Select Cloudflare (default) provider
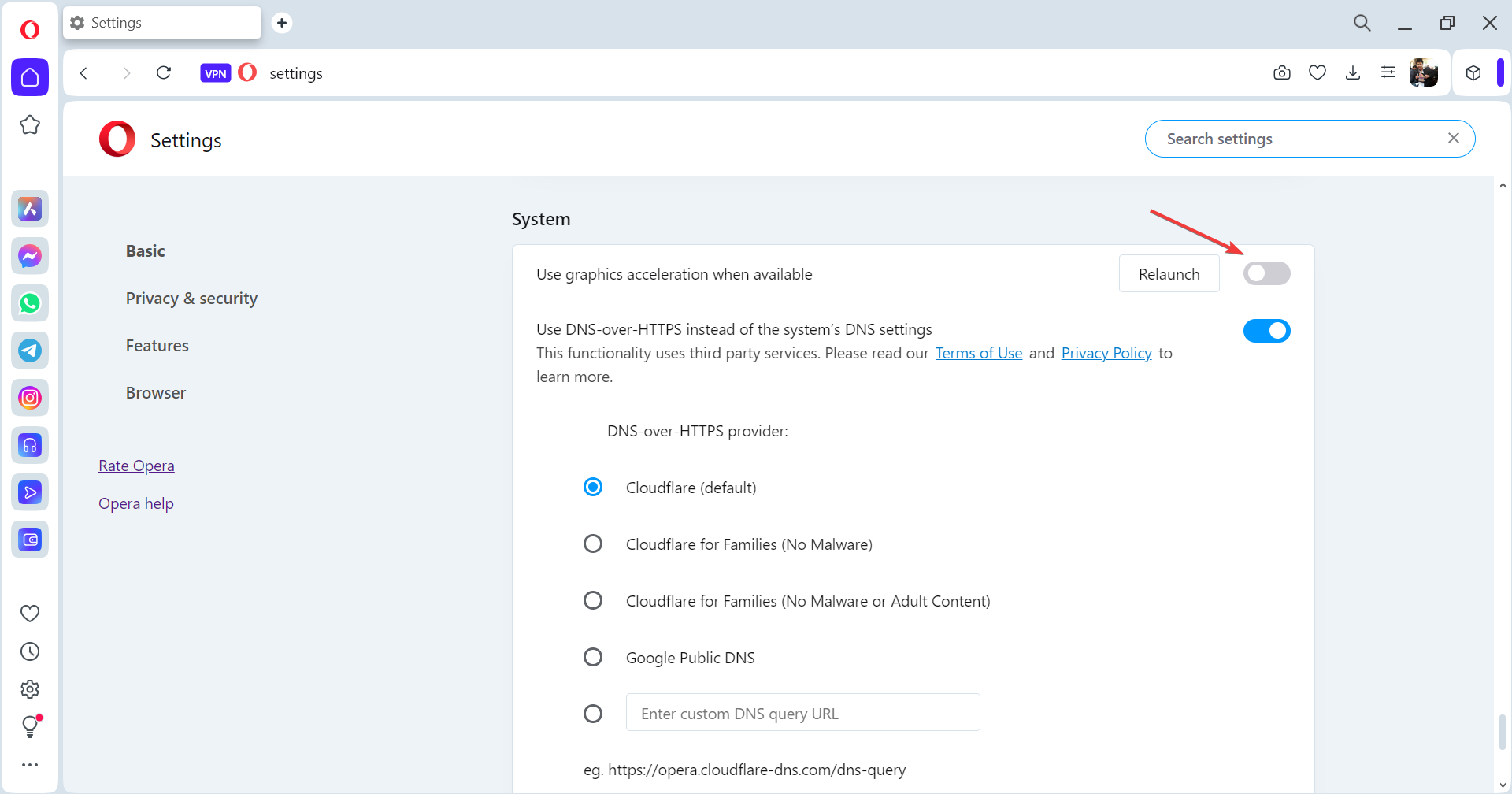The width and height of the screenshot is (1512, 794). [x=593, y=488]
